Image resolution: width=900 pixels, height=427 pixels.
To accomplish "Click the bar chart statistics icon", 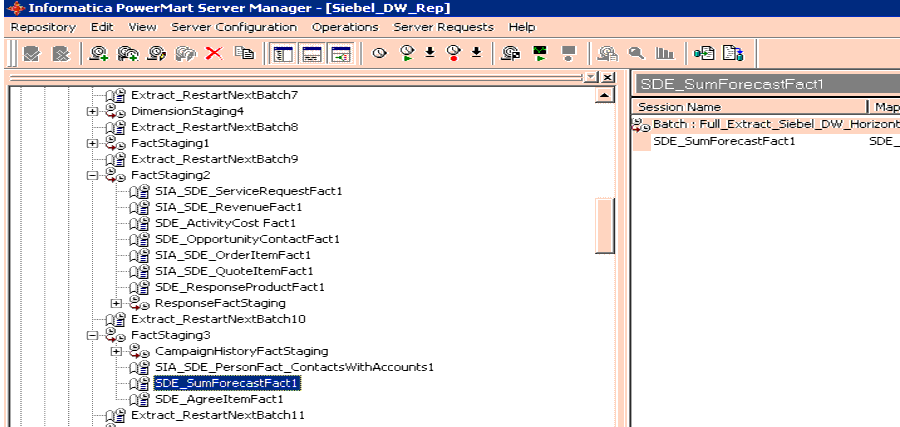I will (665, 53).
